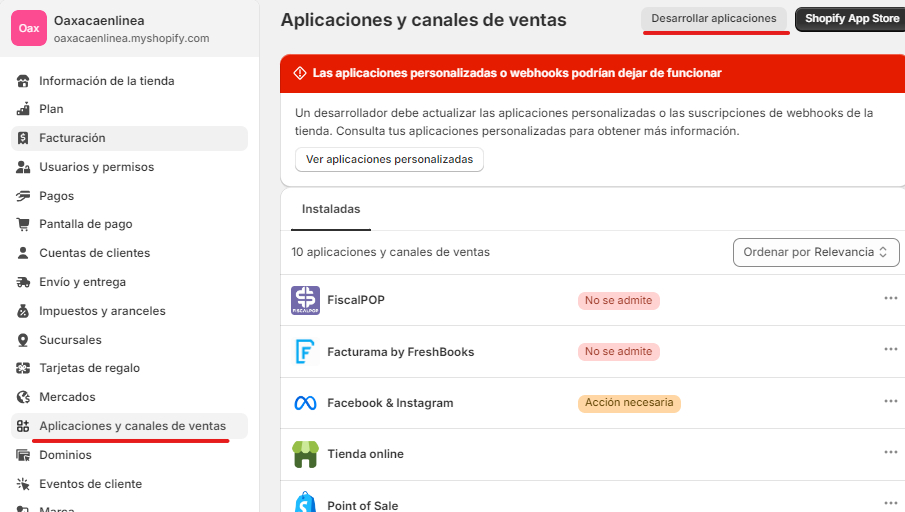
Task: Open the Shopify App Store button
Action: 851,19
